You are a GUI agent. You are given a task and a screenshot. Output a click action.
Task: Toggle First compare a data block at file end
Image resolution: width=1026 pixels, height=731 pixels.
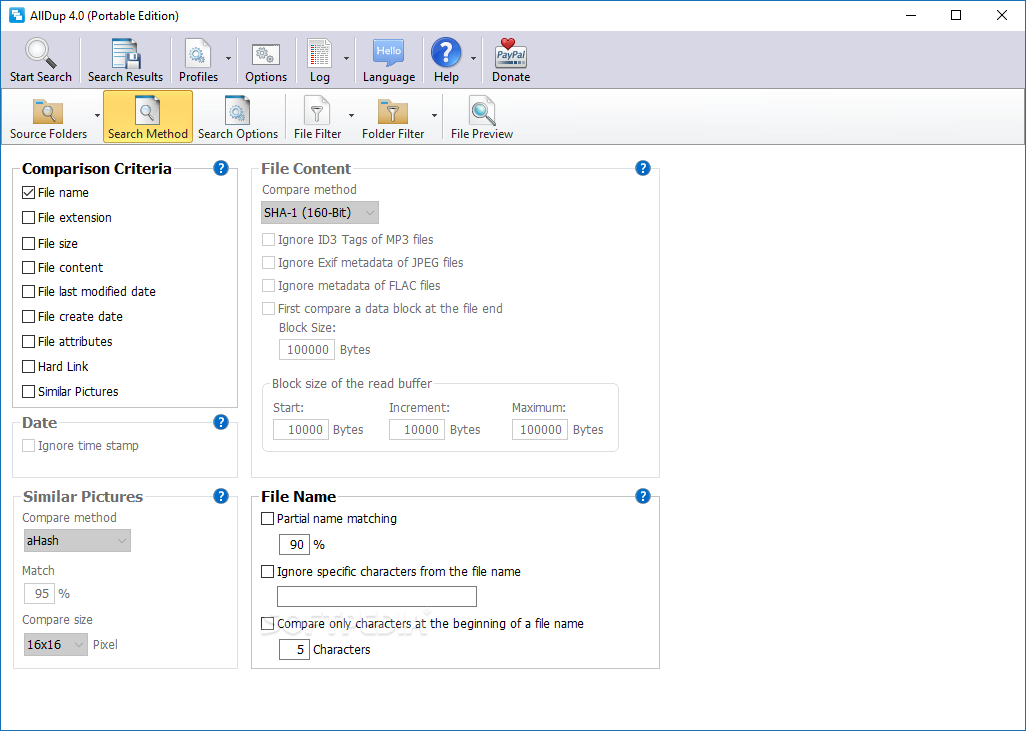point(268,308)
